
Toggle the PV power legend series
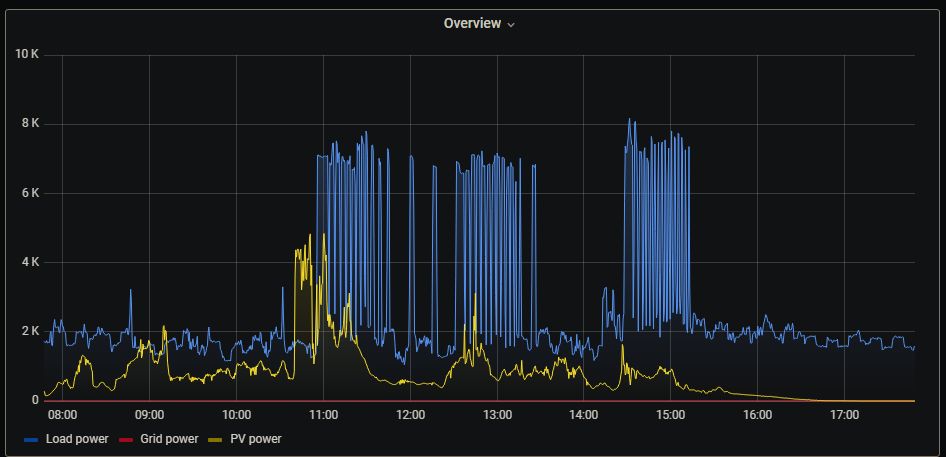[255, 439]
